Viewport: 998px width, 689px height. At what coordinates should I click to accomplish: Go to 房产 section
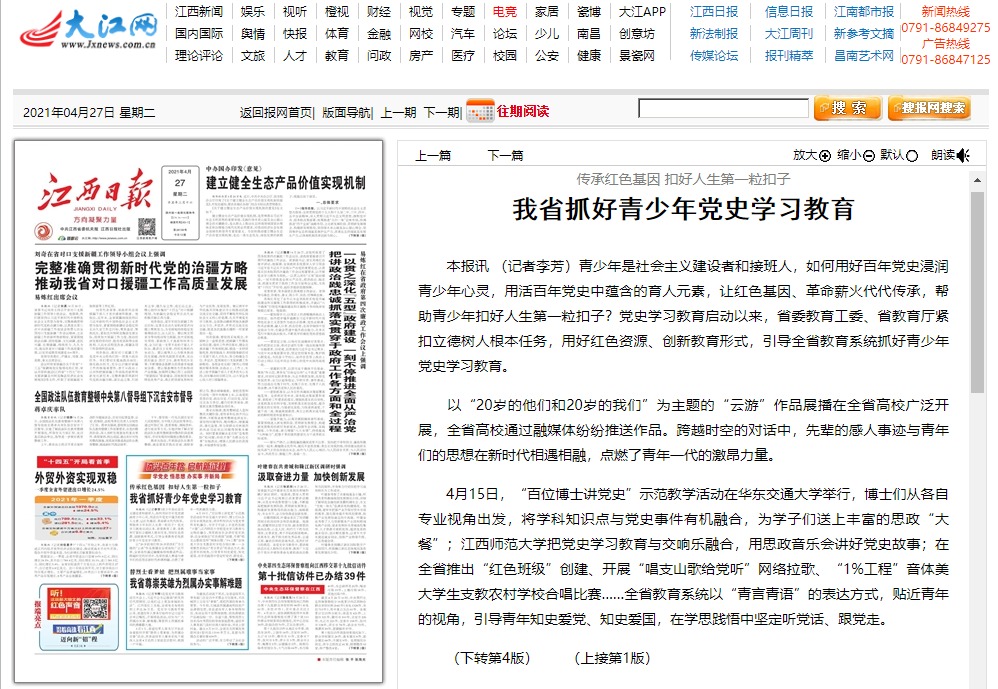point(421,56)
